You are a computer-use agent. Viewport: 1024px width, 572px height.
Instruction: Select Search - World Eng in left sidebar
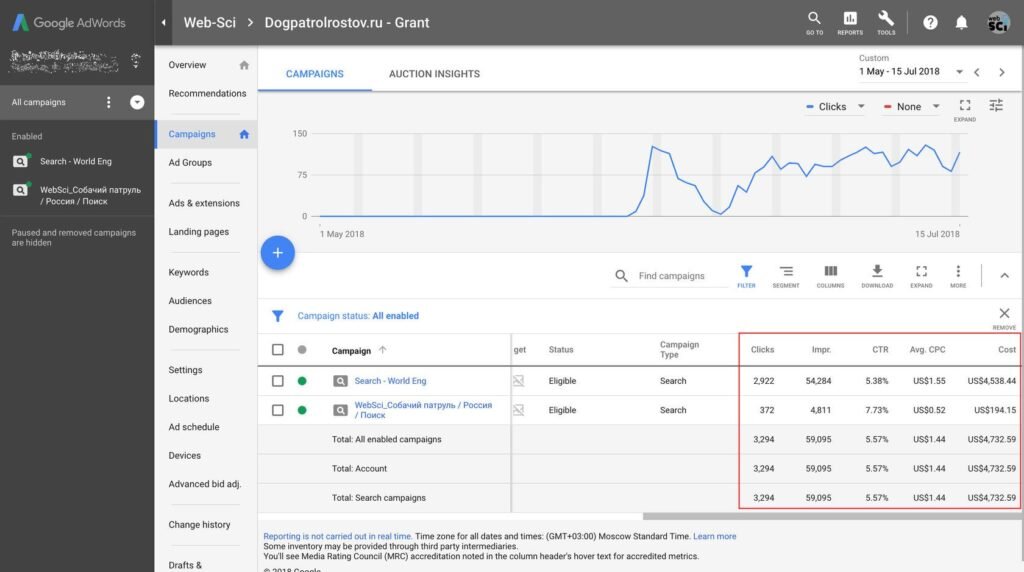pyautogui.click(x=76, y=161)
